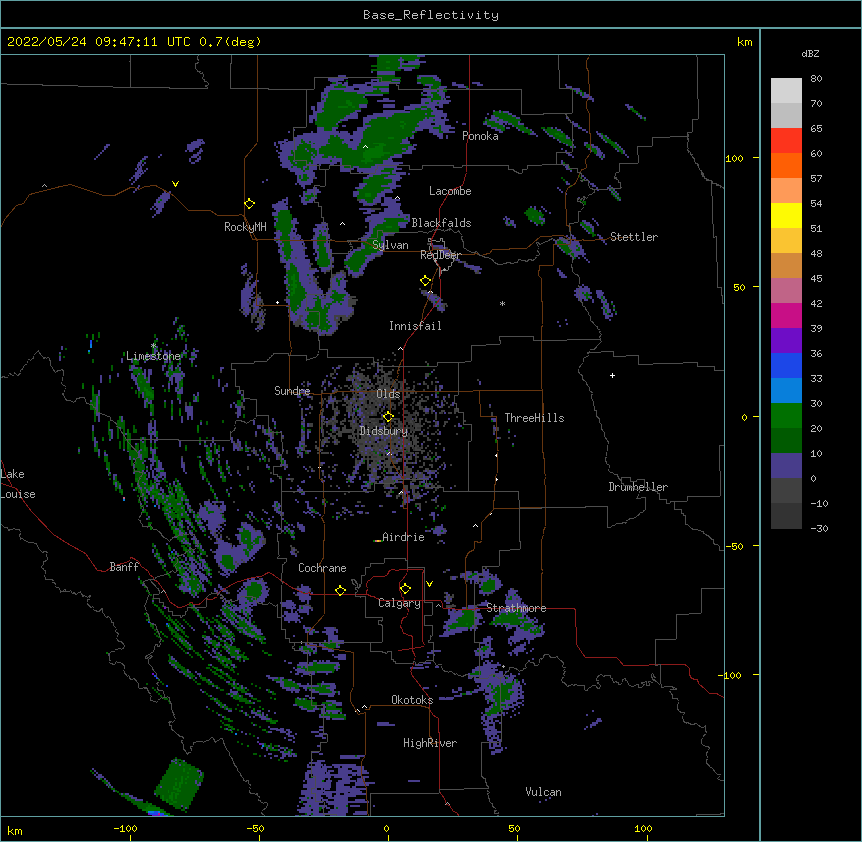The width and height of the screenshot is (862, 842).
Task: Click the asterisk marker above Limestone label
Action: tap(153, 346)
